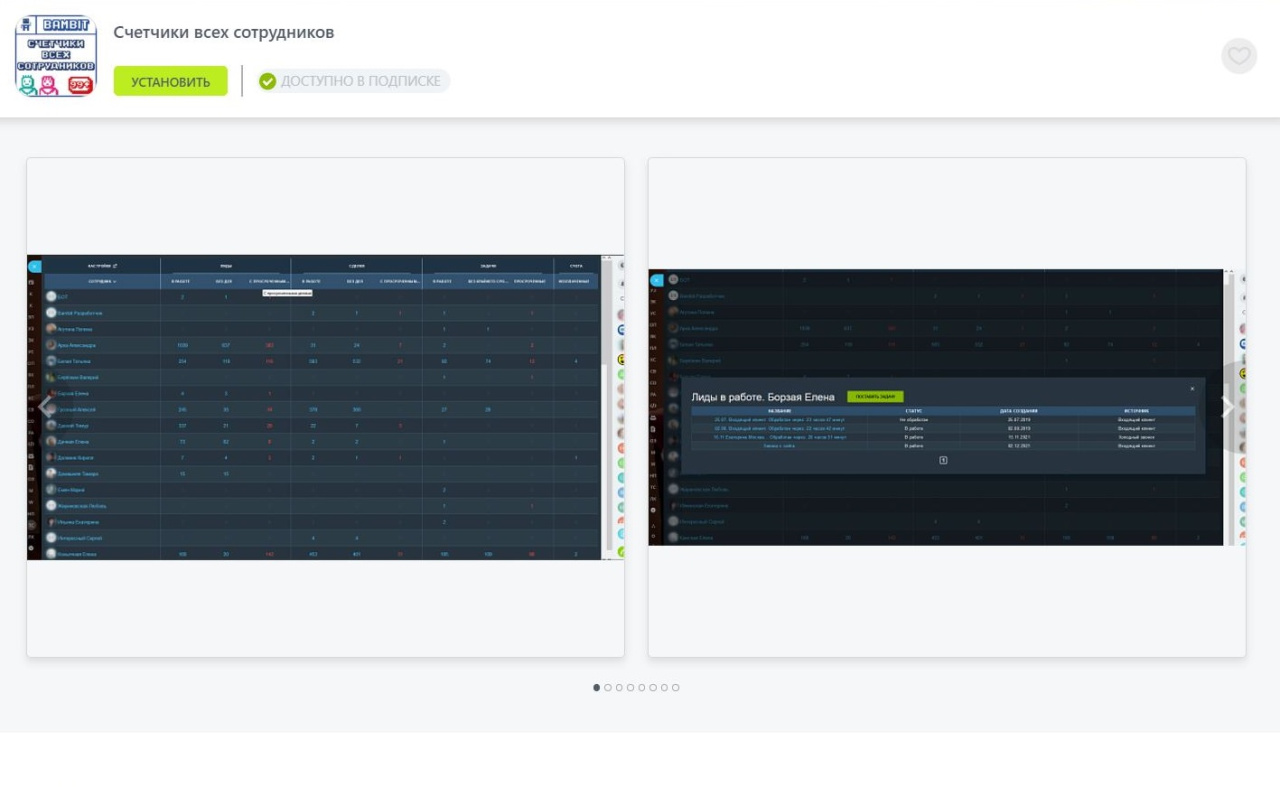1280x787 pixels.
Task: Click the УСТАНОВИТЬ install button
Action: point(170,81)
